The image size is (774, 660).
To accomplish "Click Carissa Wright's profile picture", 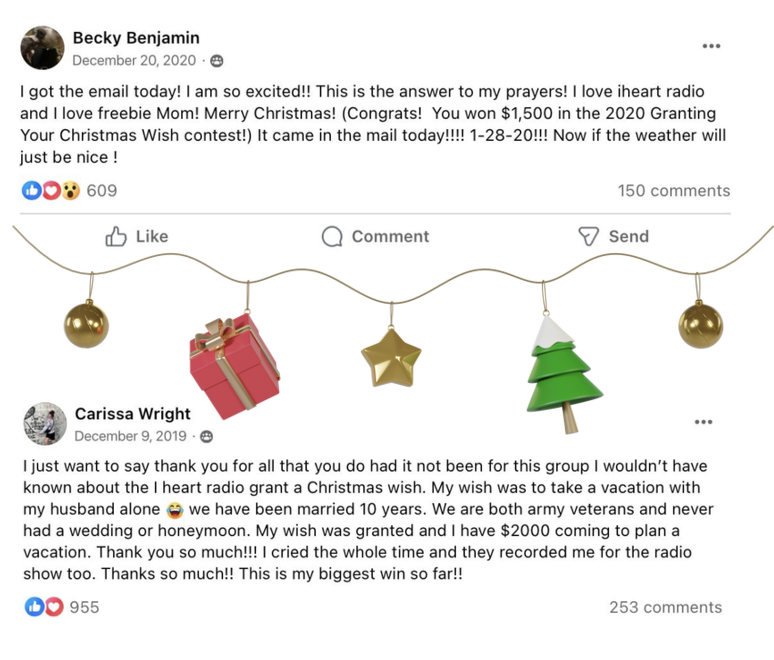I will (45, 423).
